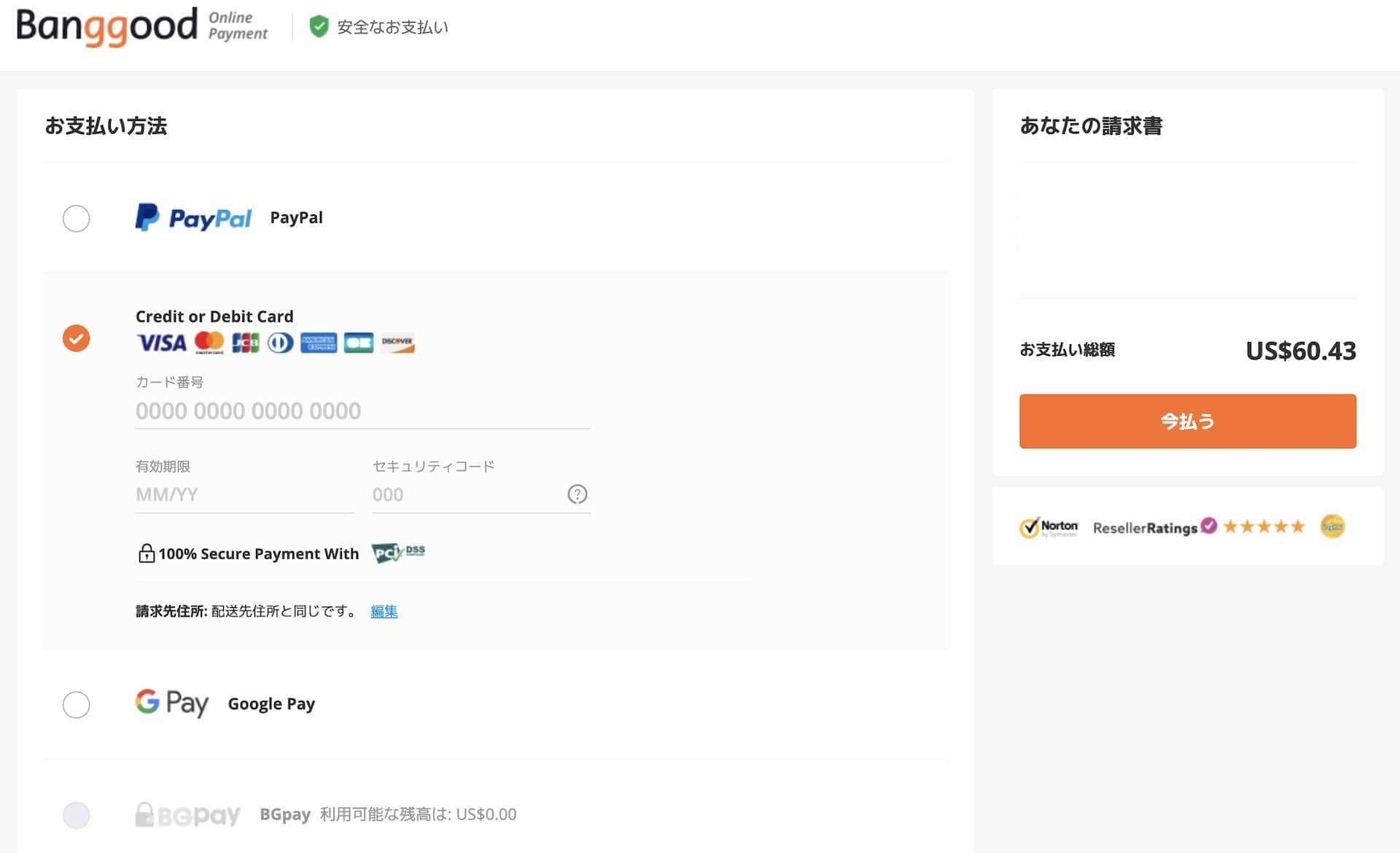
Task: Select the PayPal payment radio button
Action: coord(76,218)
